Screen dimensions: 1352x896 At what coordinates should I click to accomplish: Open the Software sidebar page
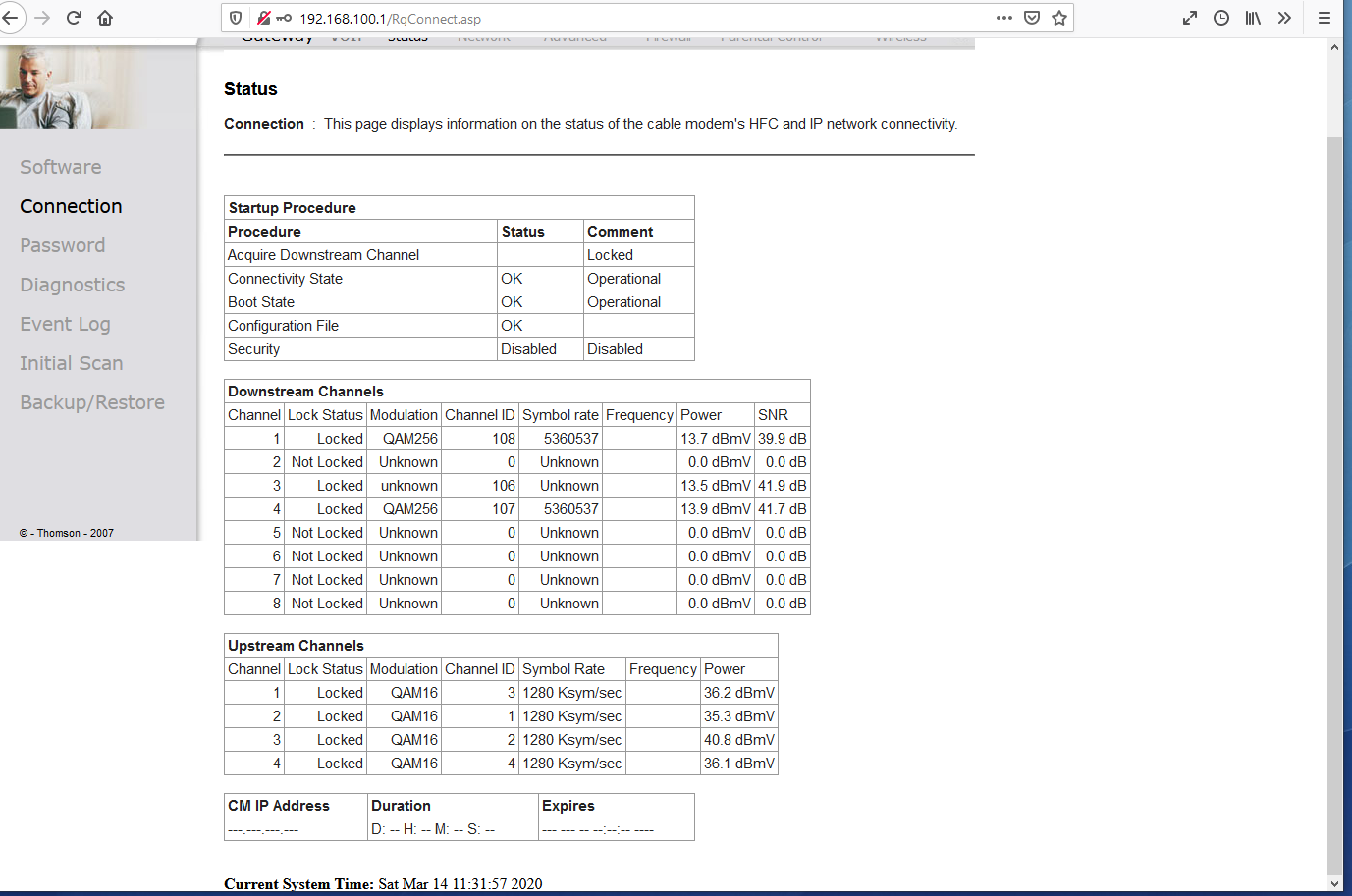tap(61, 167)
